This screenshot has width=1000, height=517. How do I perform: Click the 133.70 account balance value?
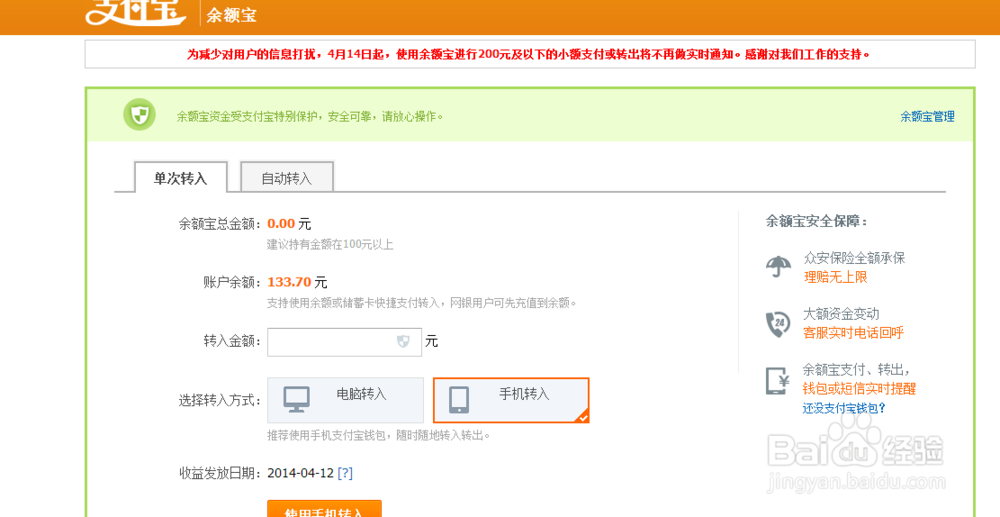(289, 282)
